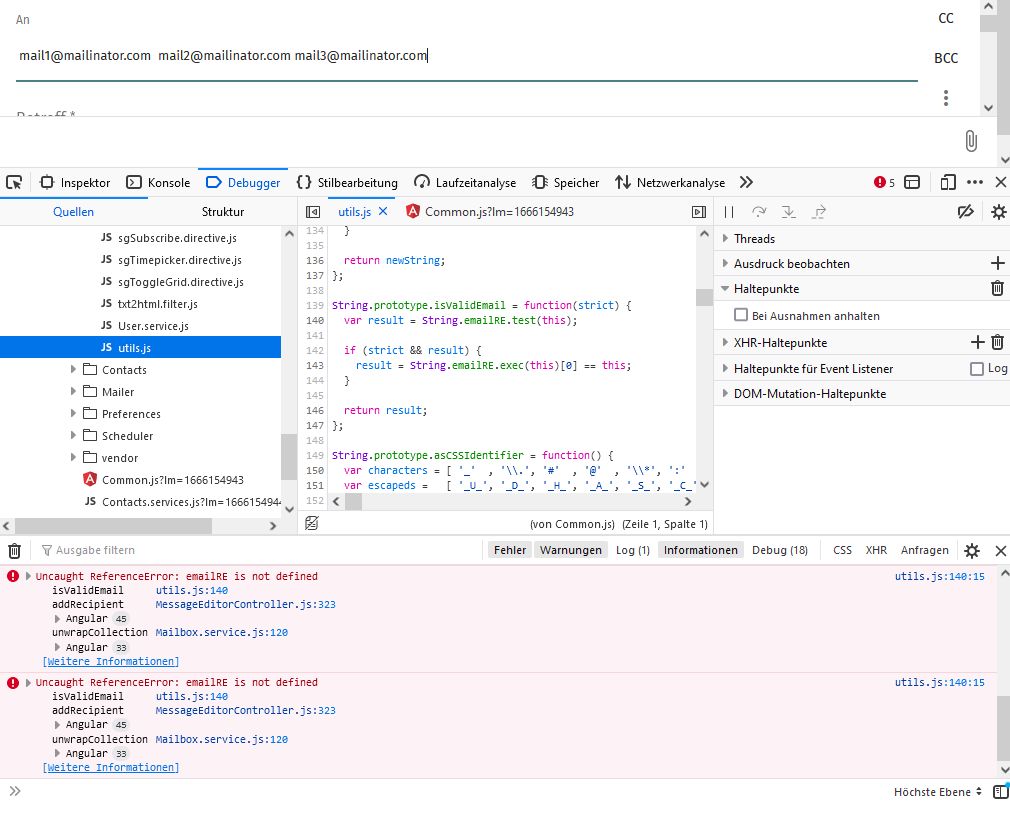This screenshot has height=823, width=1010.
Task: Toggle the Log checkbox for Event Listener breakpoints
Action: (977, 368)
